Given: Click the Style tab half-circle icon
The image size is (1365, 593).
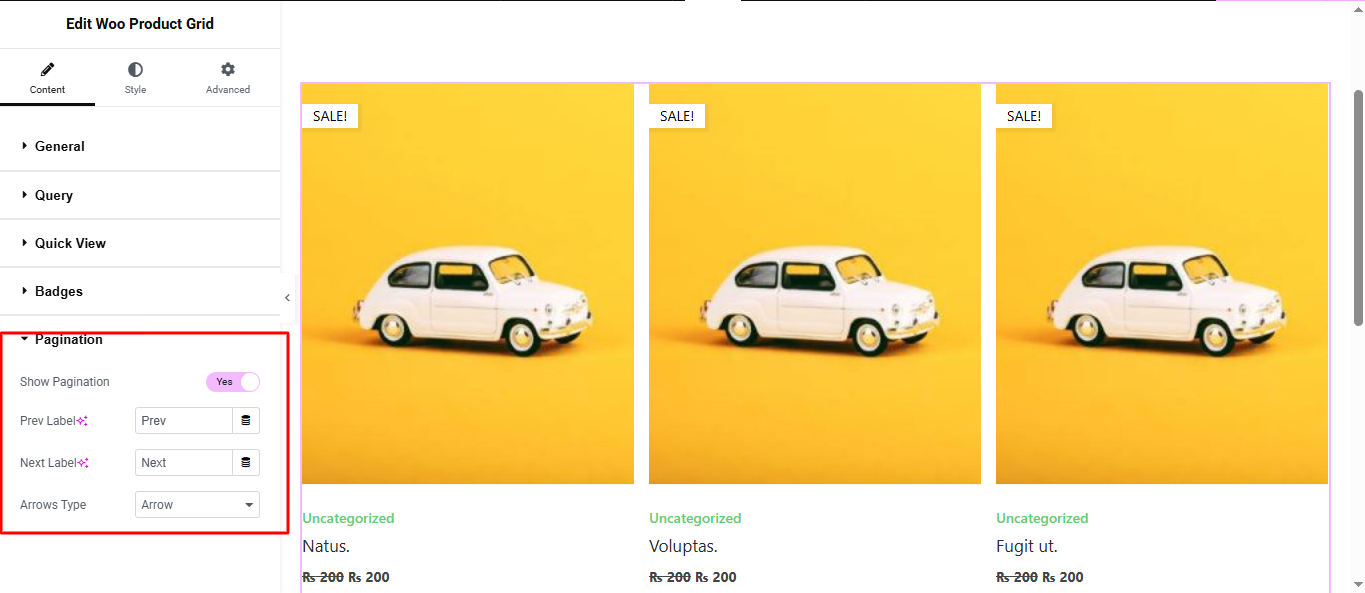Looking at the screenshot, I should 135,69.
